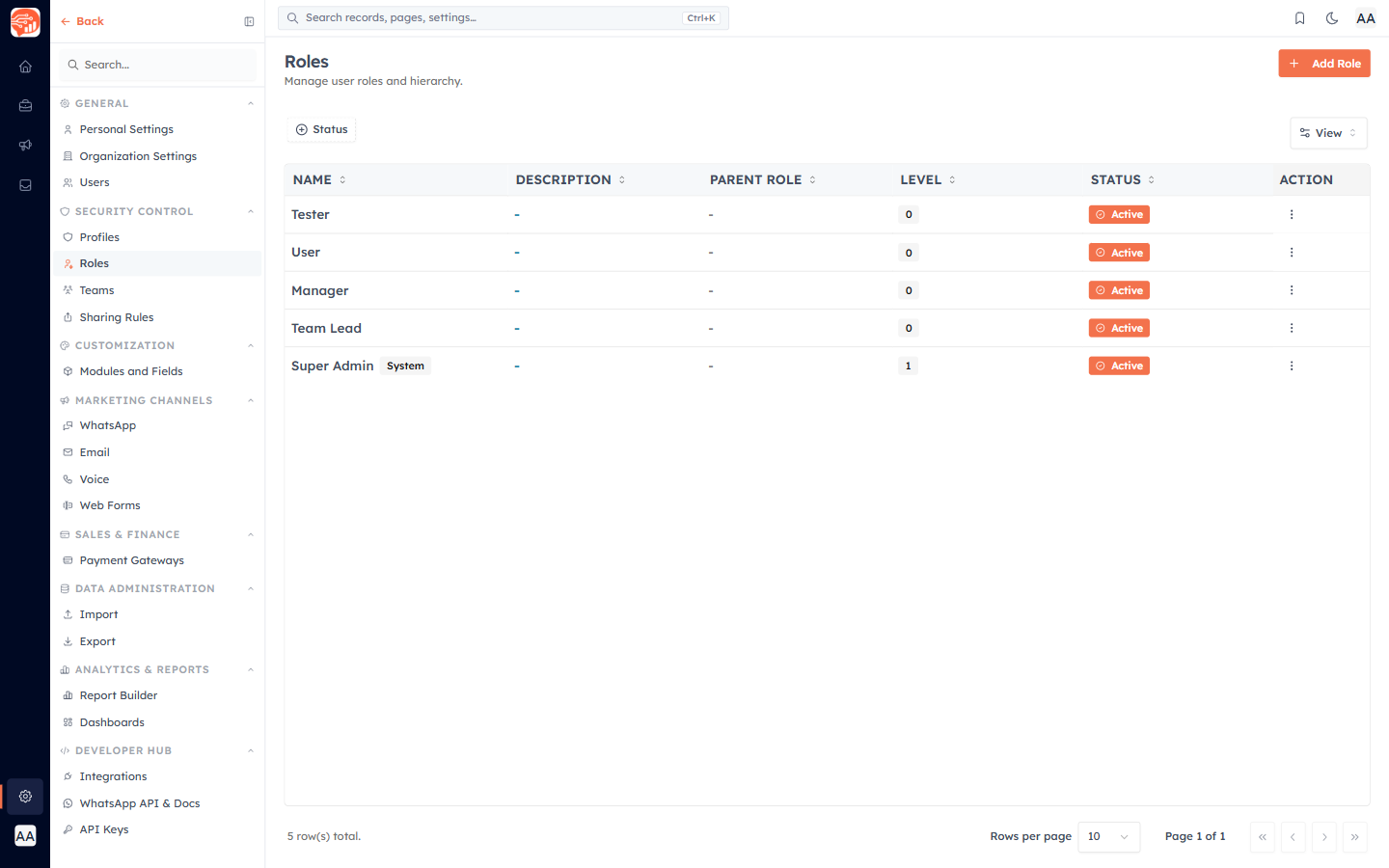This screenshot has height=868, width=1389.
Task: Collapse the Analytics & Reports section
Action: [x=251, y=669]
